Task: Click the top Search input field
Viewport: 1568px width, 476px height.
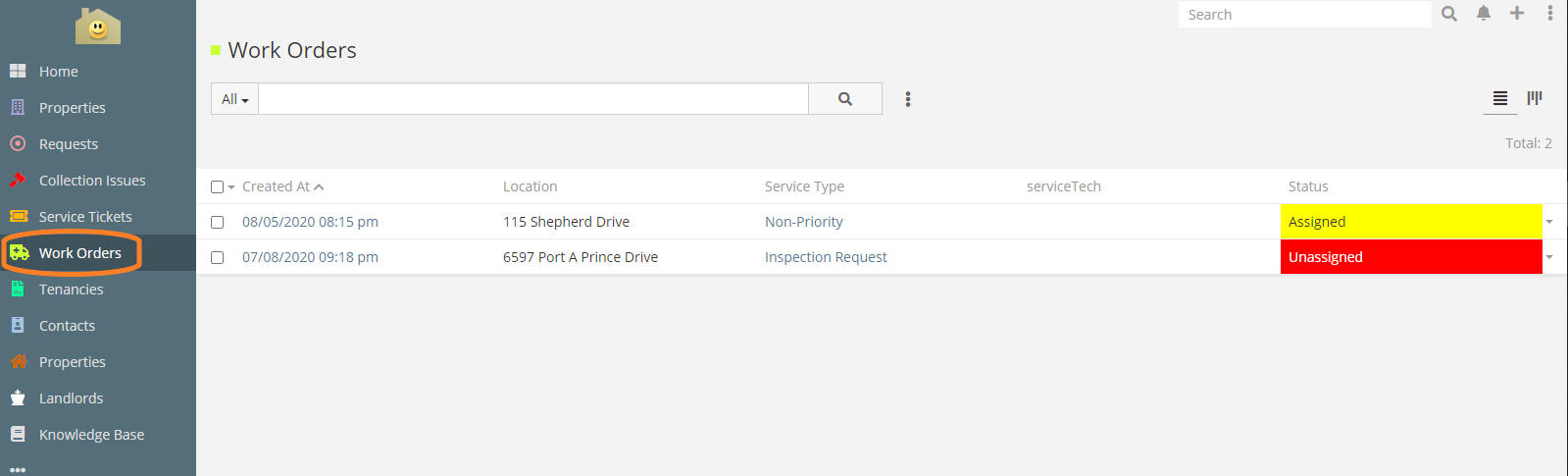Action: (1304, 15)
